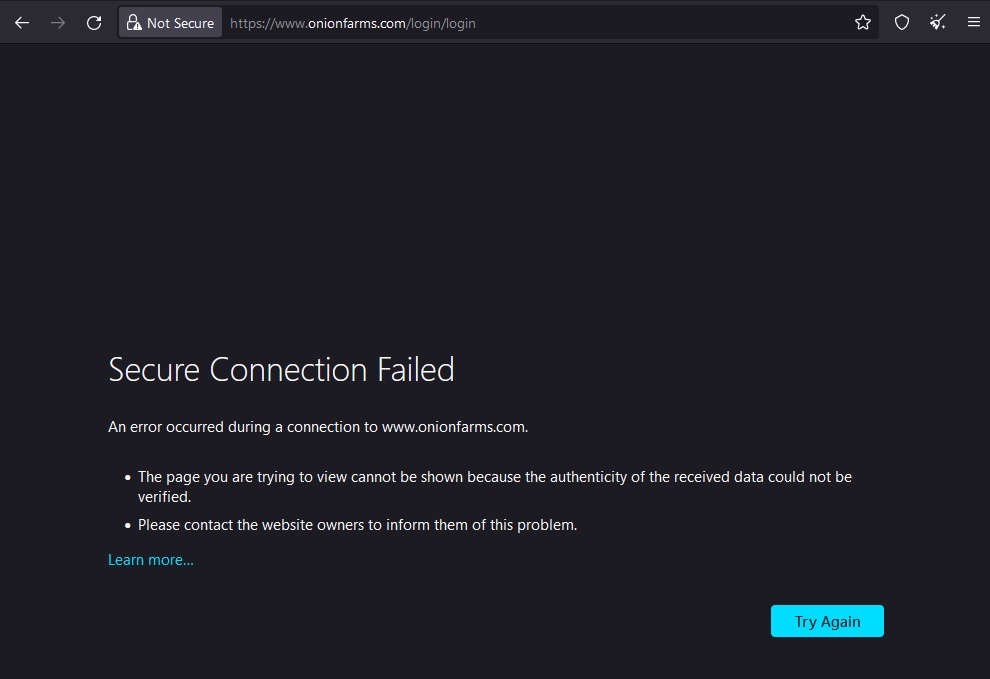Click "www.onionfarms.com" in the error message text
Screen dimensions: 990x679
[453, 427]
